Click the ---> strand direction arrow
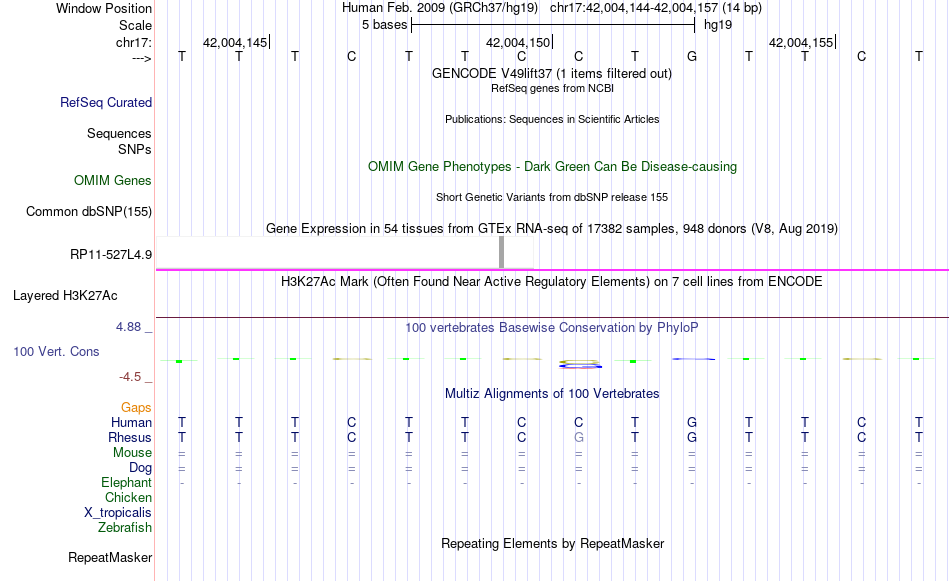 click(142, 59)
